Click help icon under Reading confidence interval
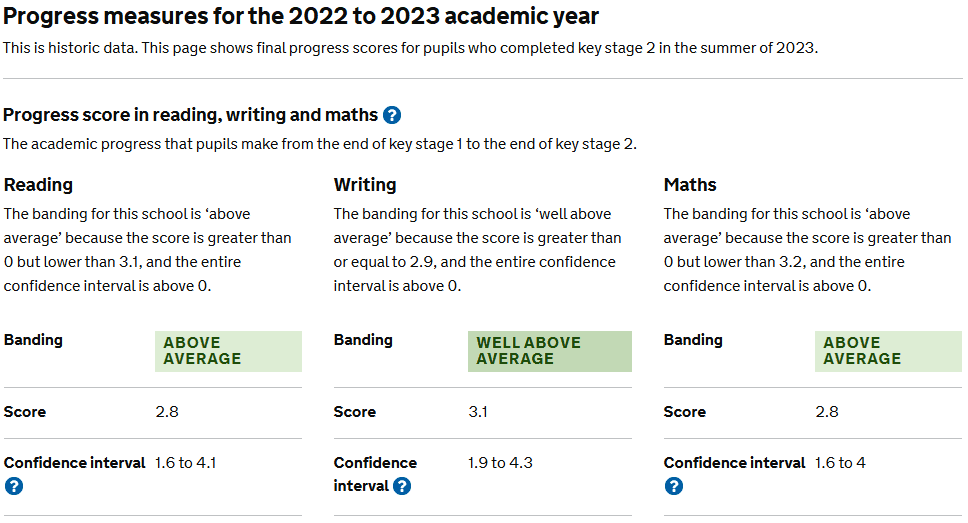968x523 pixels. [x=14, y=486]
